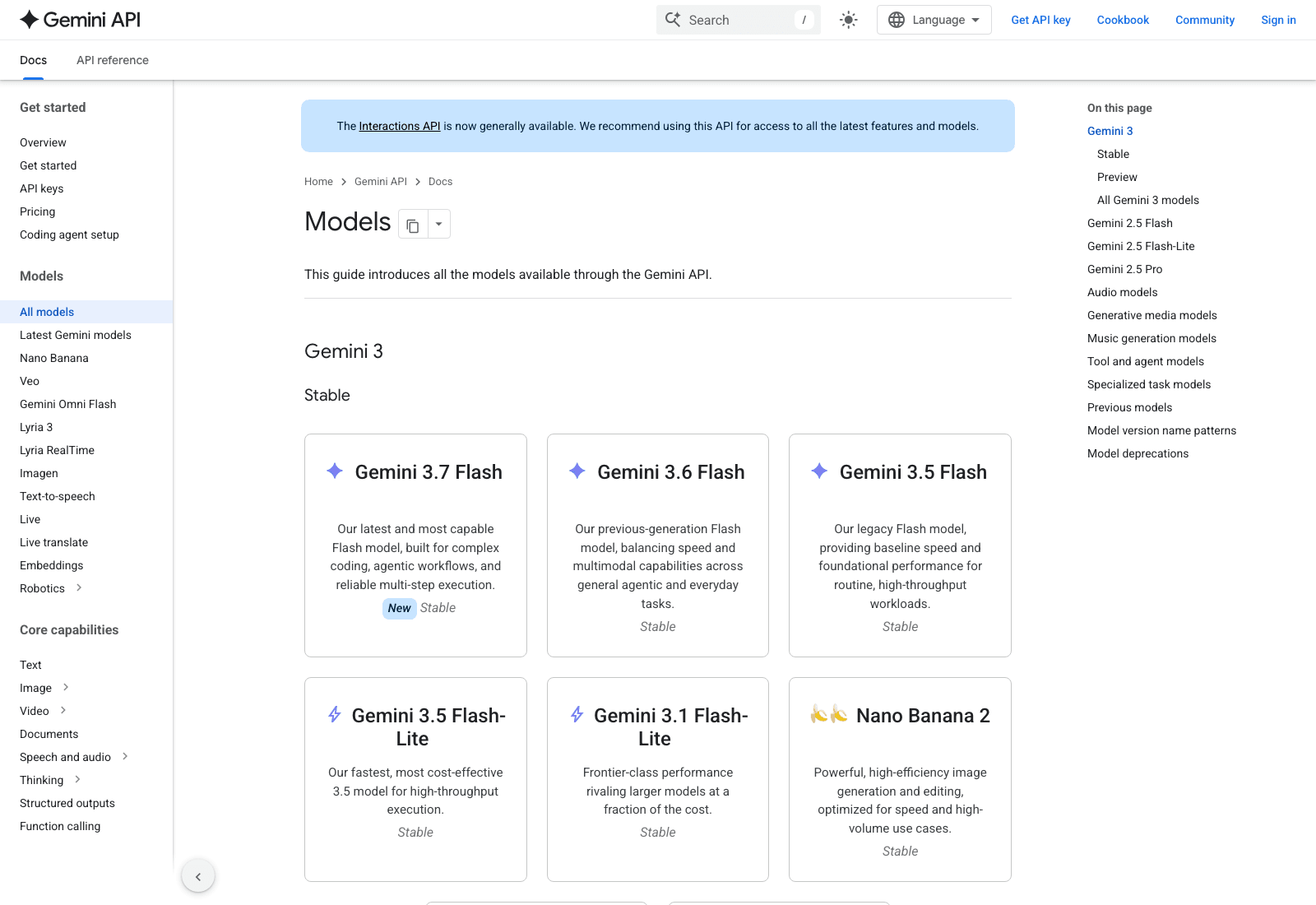This screenshot has width=1316, height=905.
Task: Open Gemini Omni Flash in sidebar
Action: coord(67,404)
